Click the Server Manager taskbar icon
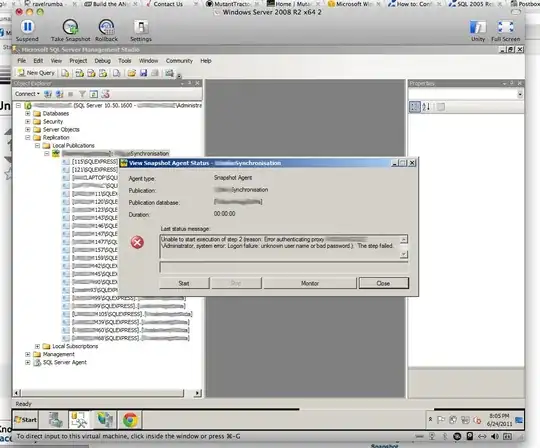The width and height of the screenshot is (540, 448). (55, 420)
